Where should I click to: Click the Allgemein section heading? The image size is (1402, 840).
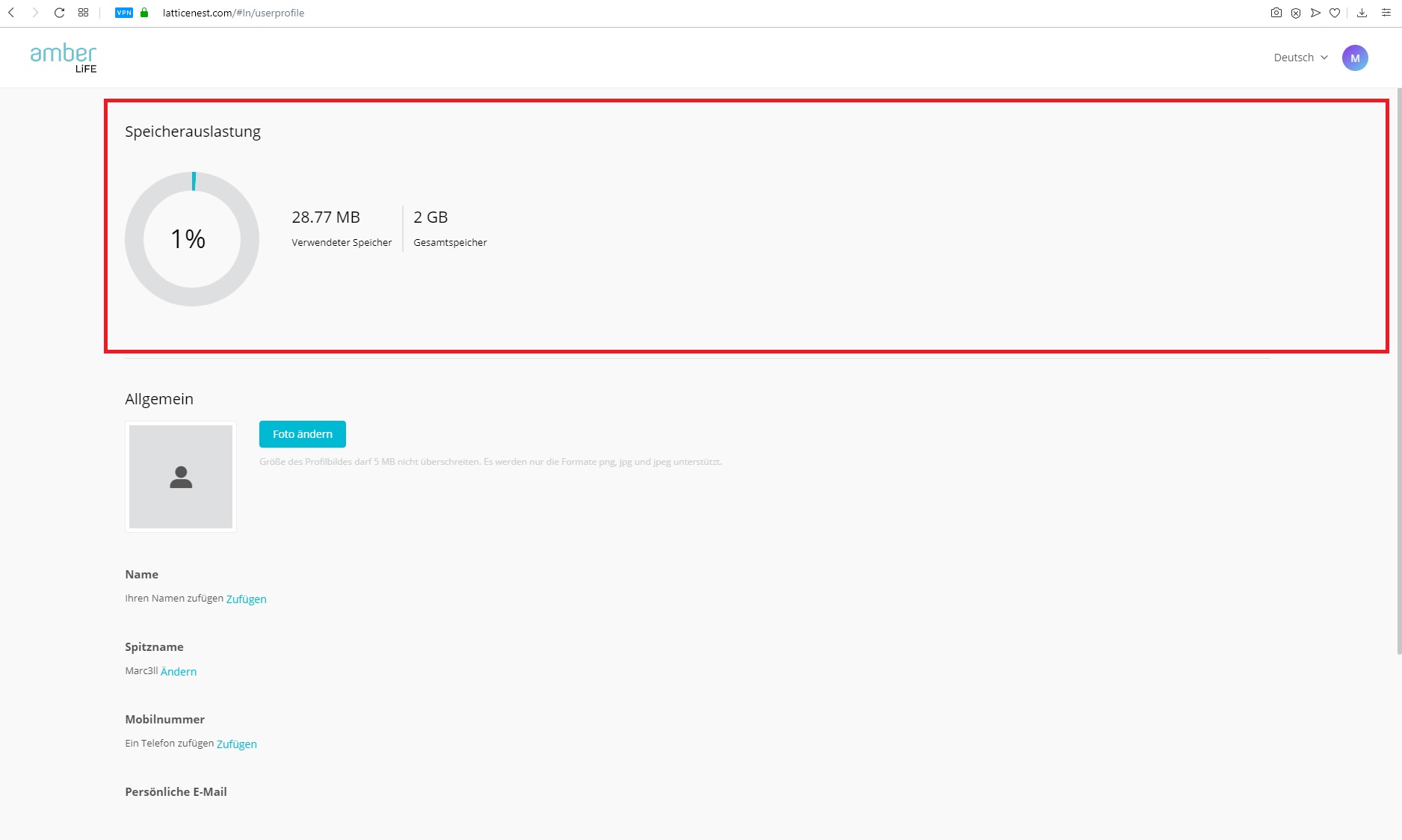point(159,399)
